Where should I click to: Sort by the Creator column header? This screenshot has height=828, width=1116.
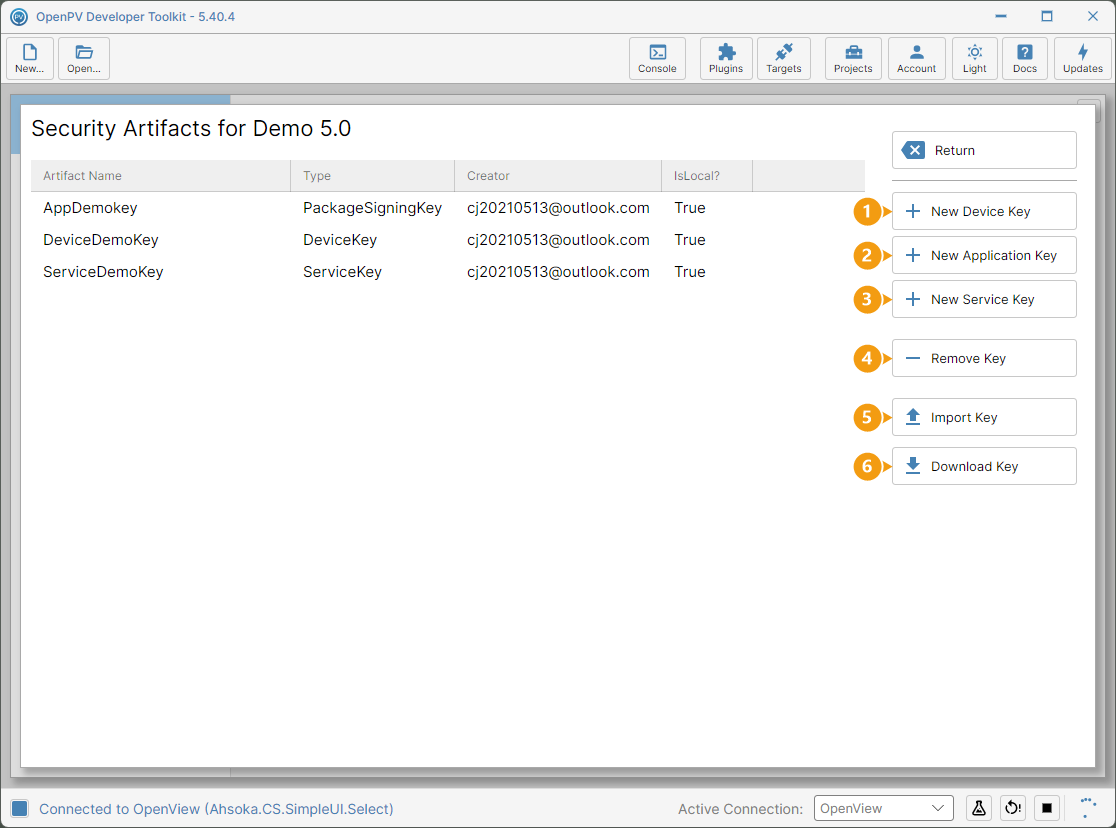(558, 176)
